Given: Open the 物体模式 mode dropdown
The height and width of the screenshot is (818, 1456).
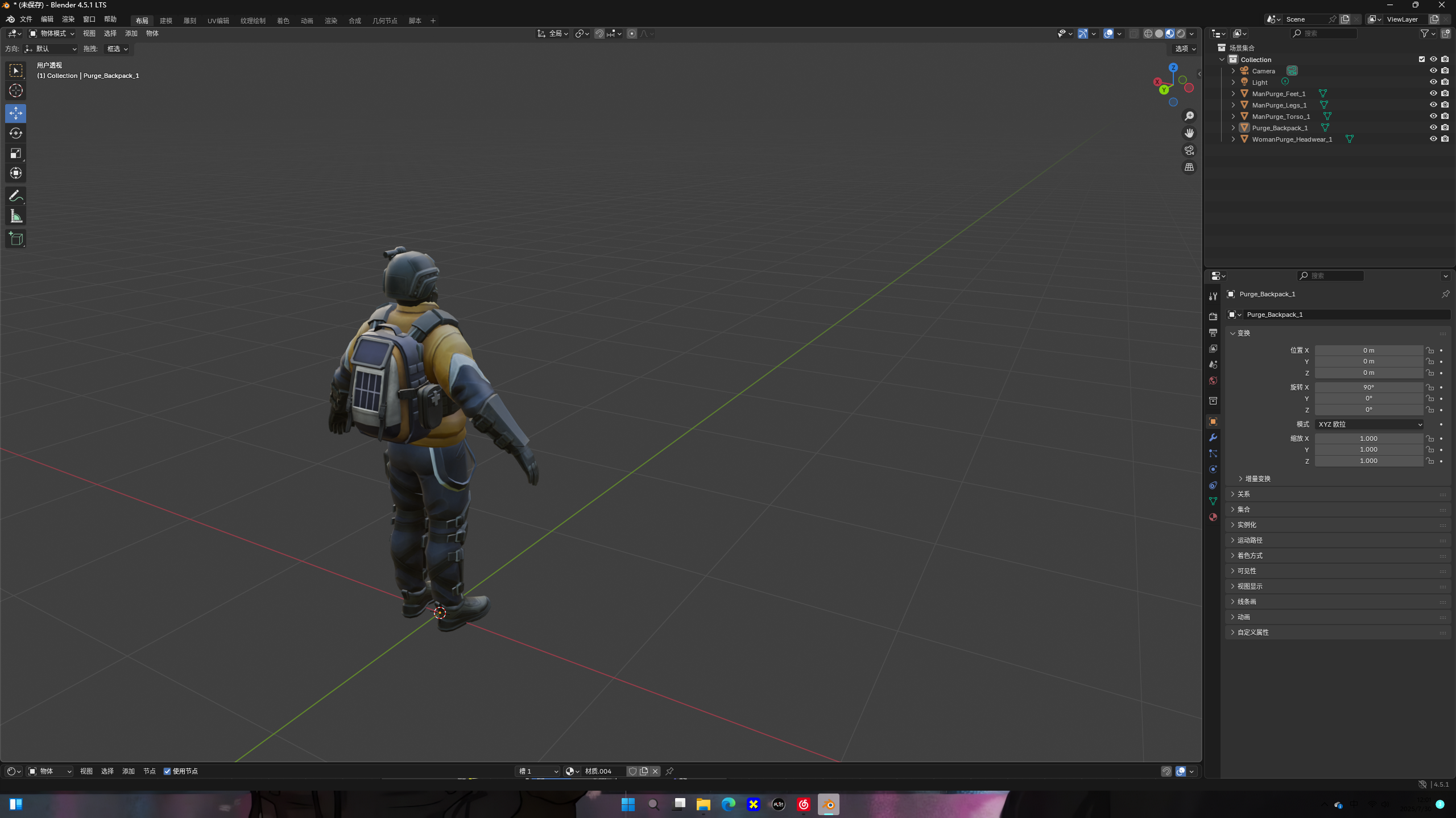Looking at the screenshot, I should click(x=52, y=34).
